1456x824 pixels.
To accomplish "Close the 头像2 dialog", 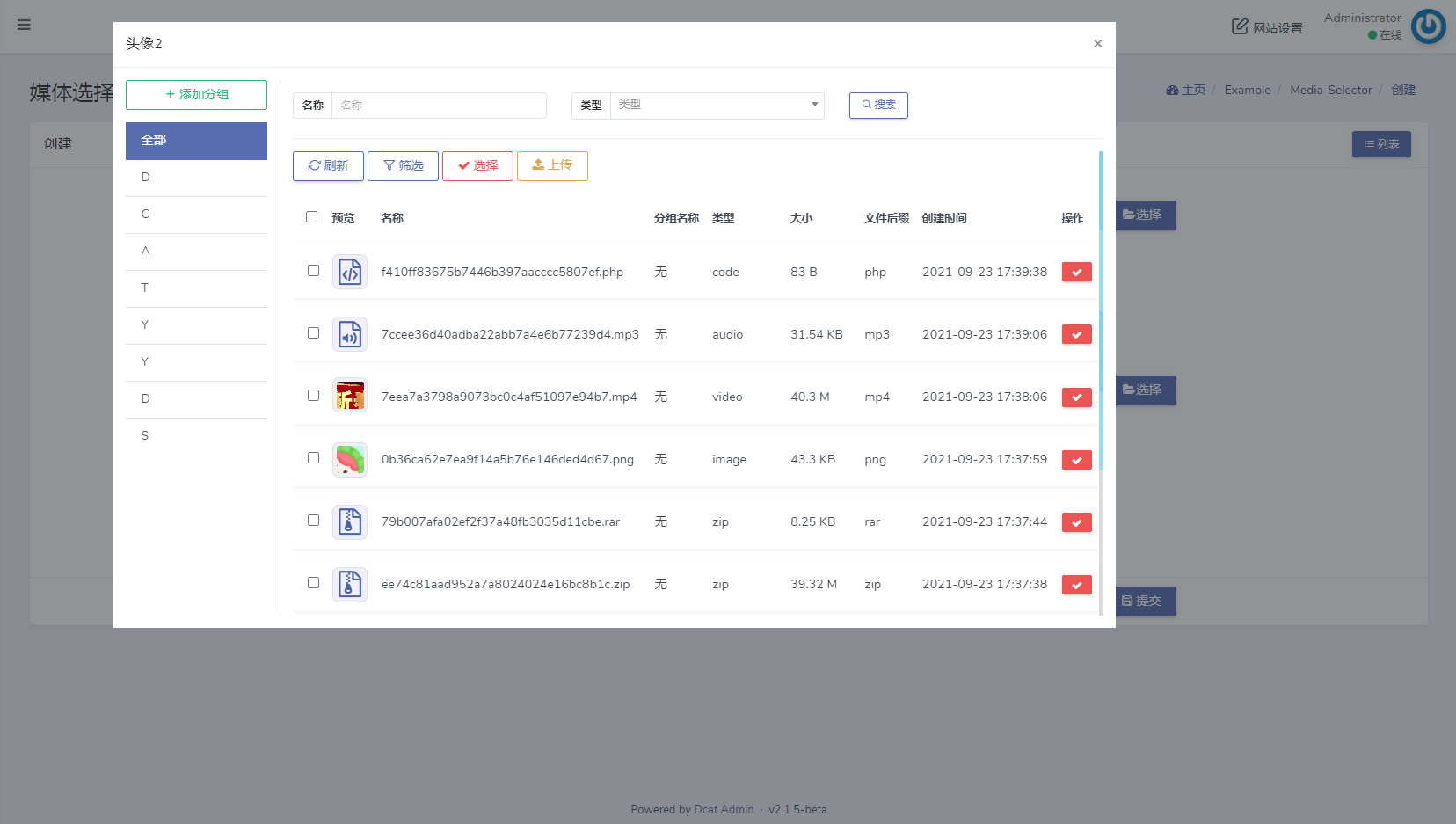I will (1097, 44).
